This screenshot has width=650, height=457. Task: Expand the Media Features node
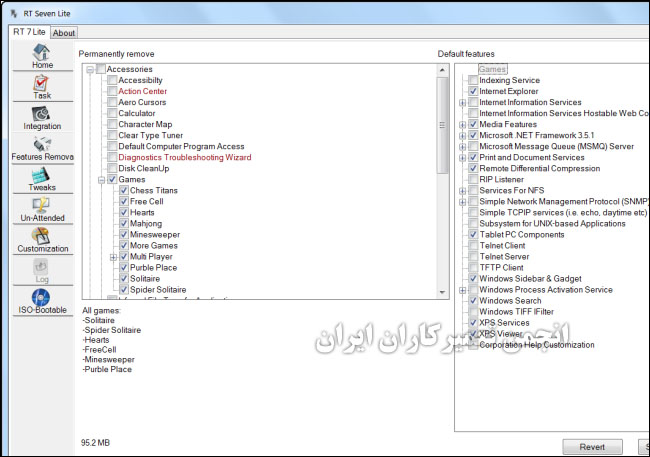[x=463, y=125]
